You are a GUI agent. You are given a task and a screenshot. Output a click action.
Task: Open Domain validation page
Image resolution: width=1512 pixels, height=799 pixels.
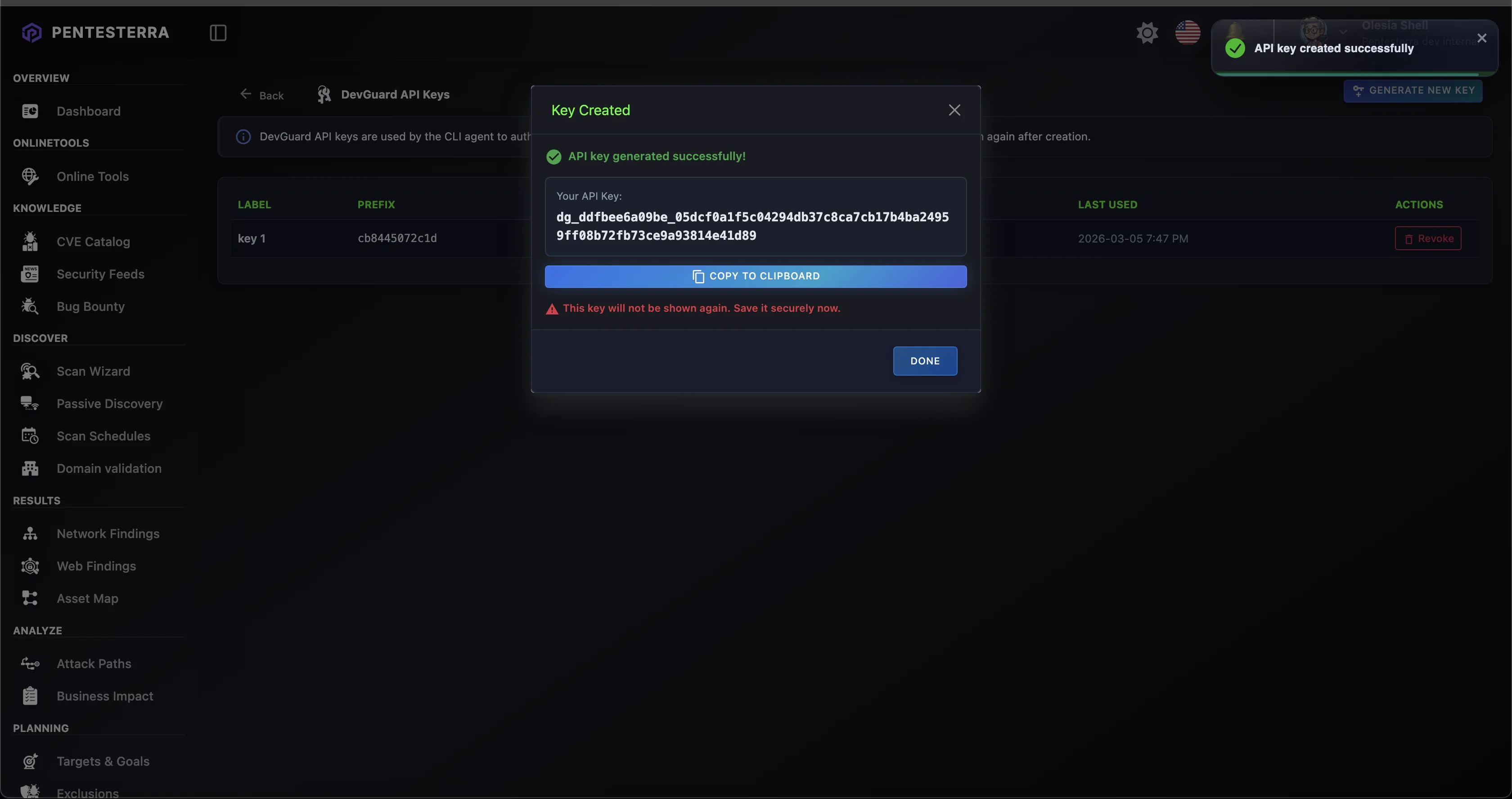coord(109,469)
